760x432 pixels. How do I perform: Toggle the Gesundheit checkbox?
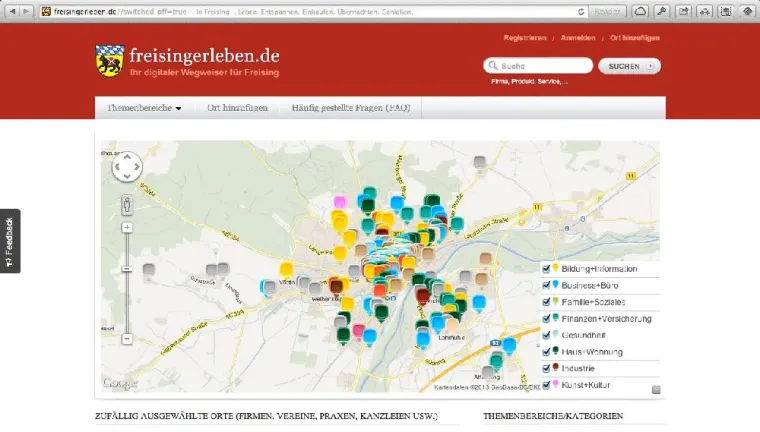pos(546,335)
